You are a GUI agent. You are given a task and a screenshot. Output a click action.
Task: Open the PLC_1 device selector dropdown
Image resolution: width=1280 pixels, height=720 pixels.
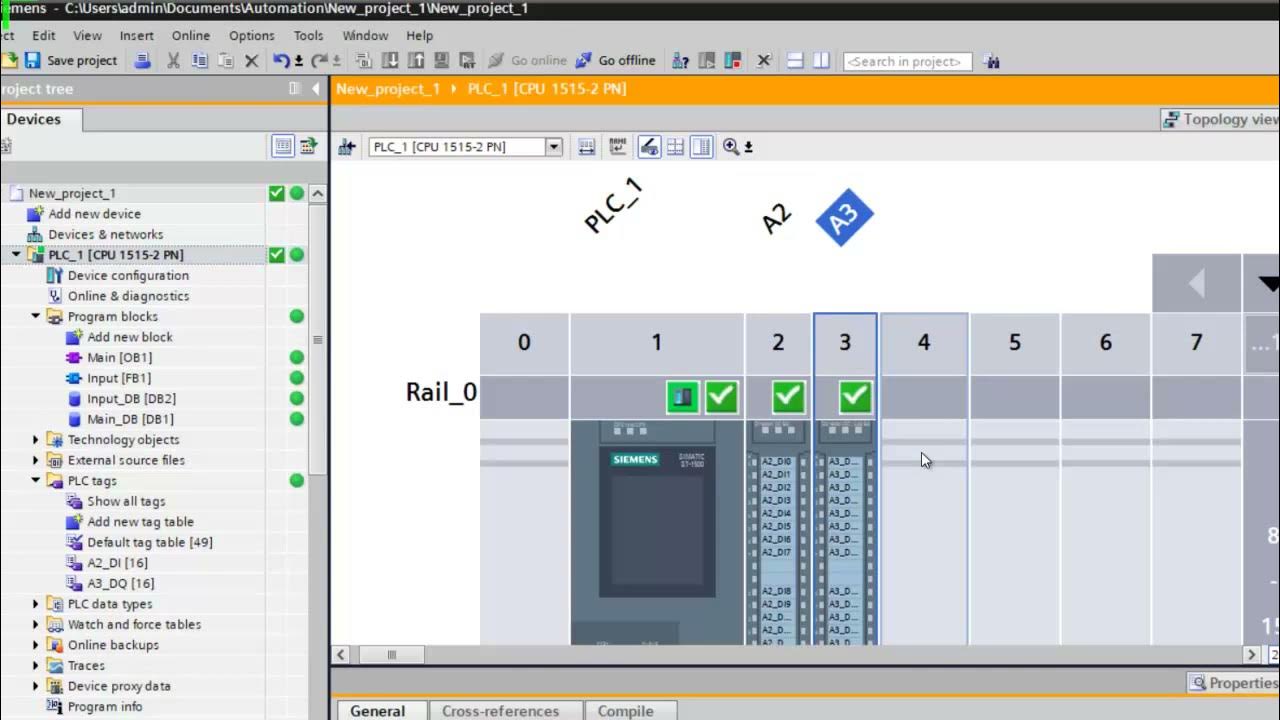(x=553, y=147)
